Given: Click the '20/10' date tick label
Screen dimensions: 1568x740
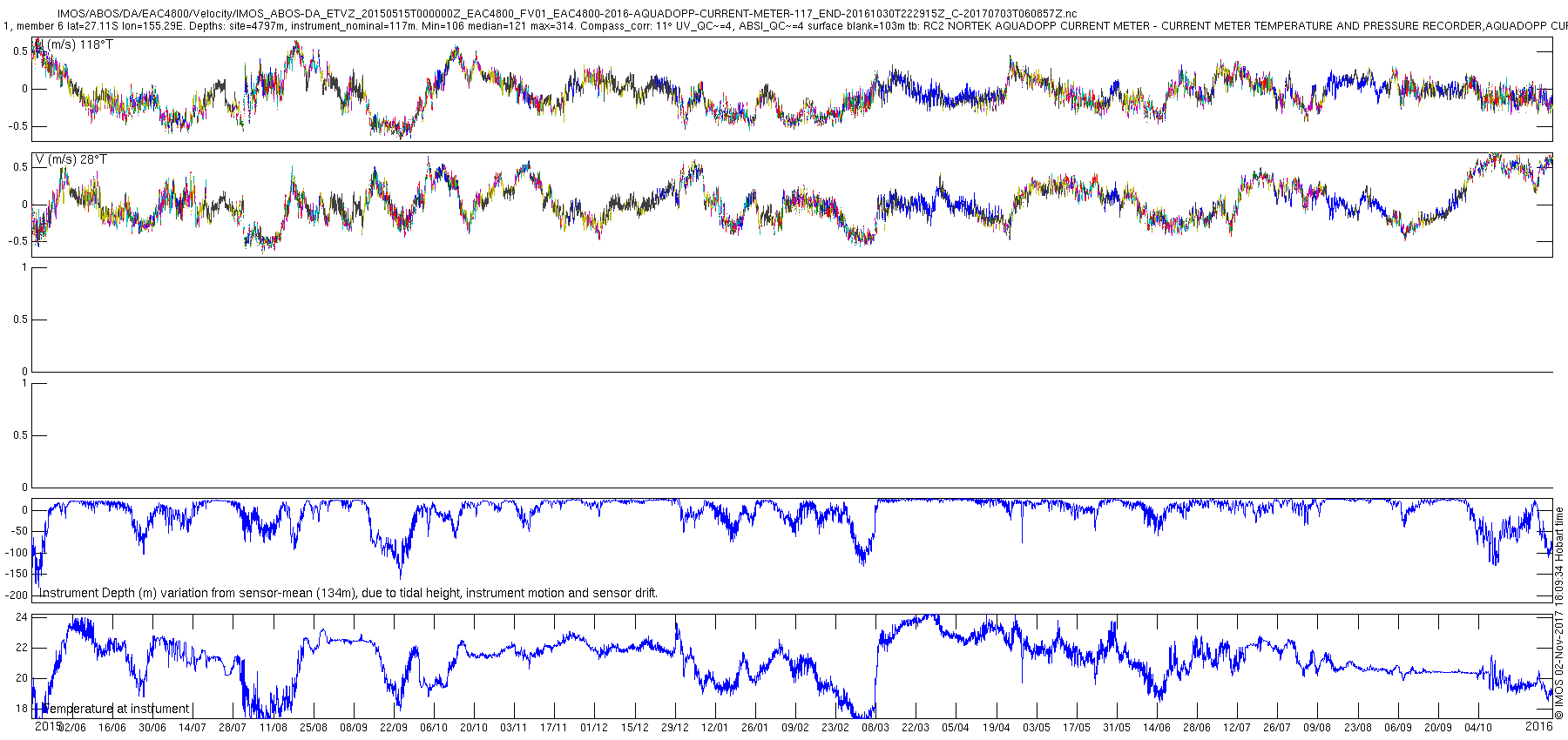Looking at the screenshot, I should pos(474,728).
